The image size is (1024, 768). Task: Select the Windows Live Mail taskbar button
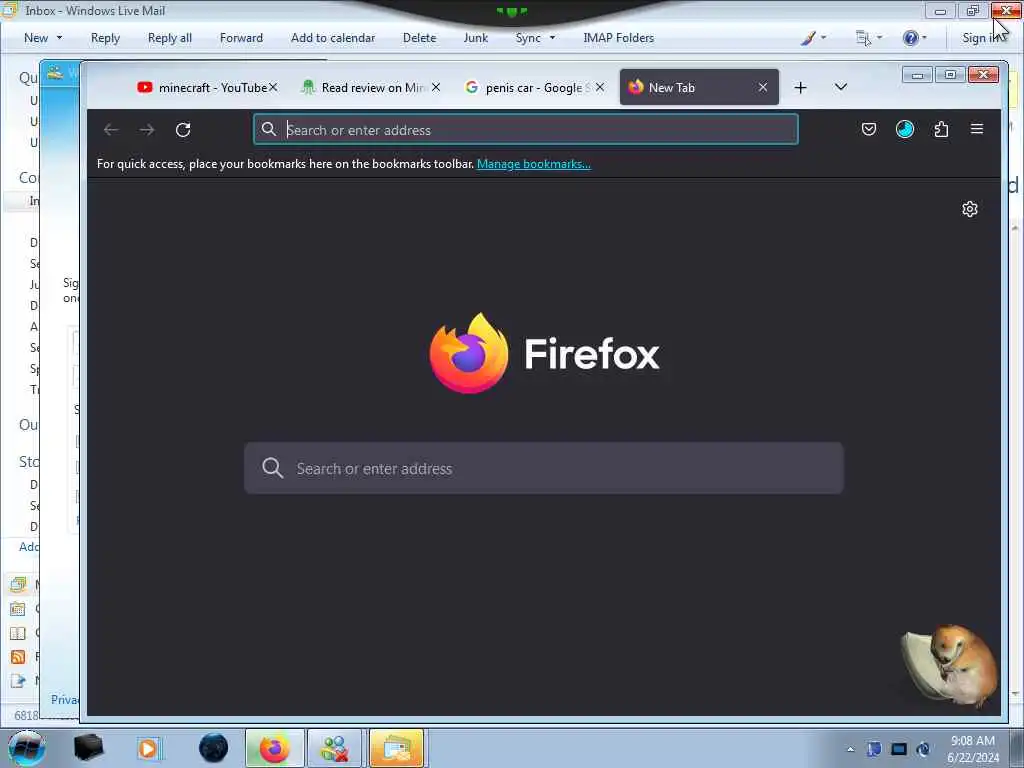[396, 748]
